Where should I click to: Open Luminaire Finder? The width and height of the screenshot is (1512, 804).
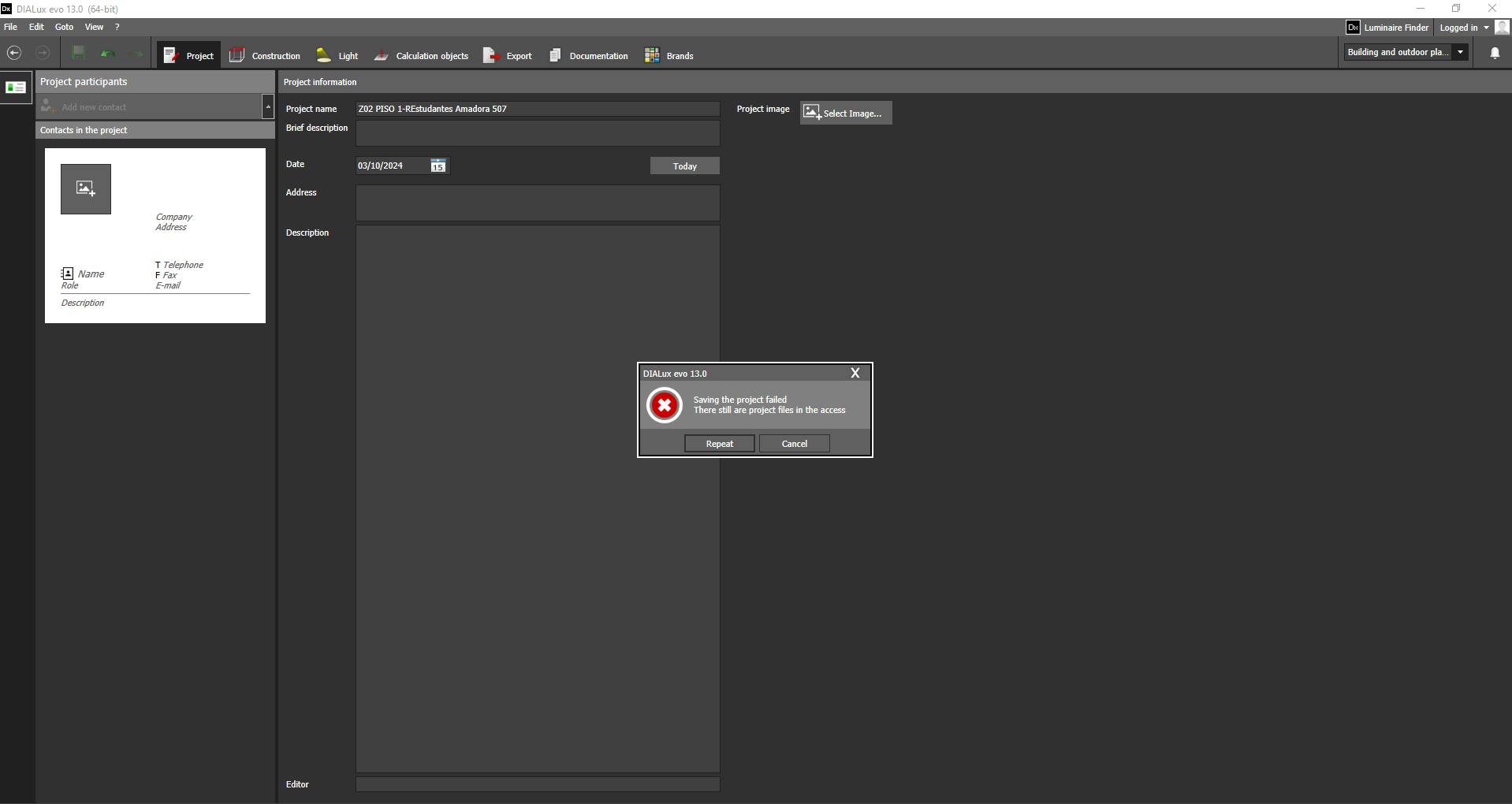point(1396,28)
